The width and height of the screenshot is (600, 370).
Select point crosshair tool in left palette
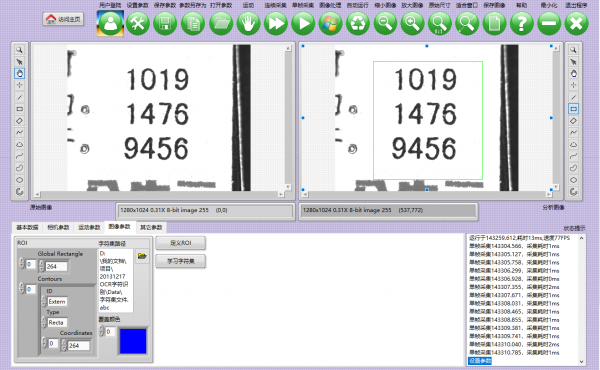pyautogui.click(x=19, y=85)
